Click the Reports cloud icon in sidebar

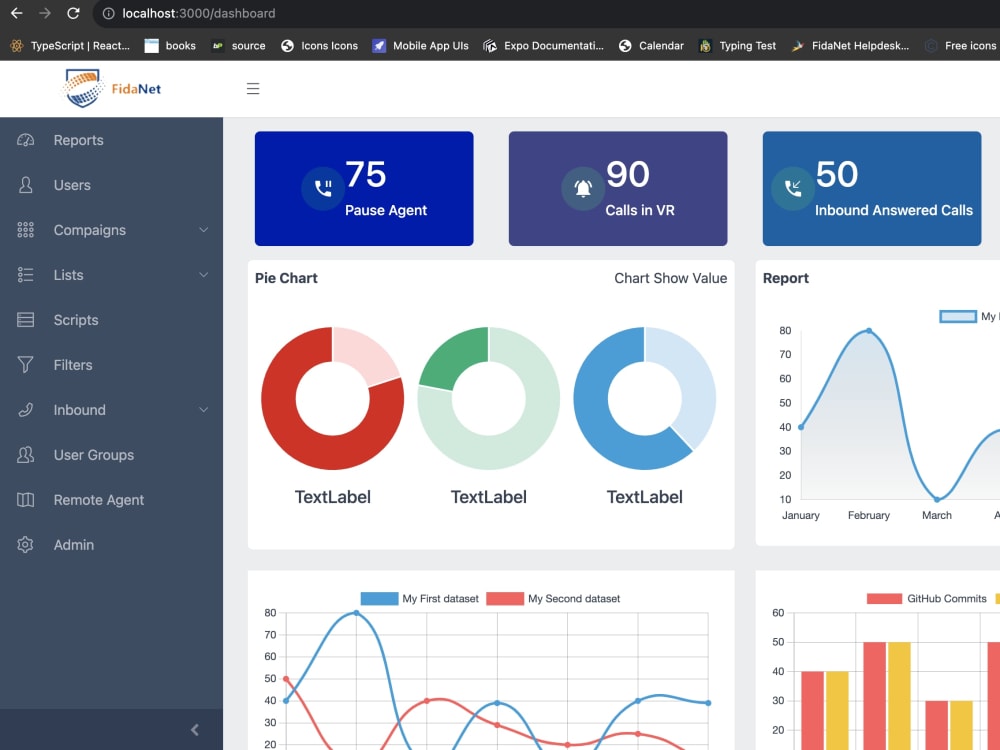pyautogui.click(x=25, y=140)
